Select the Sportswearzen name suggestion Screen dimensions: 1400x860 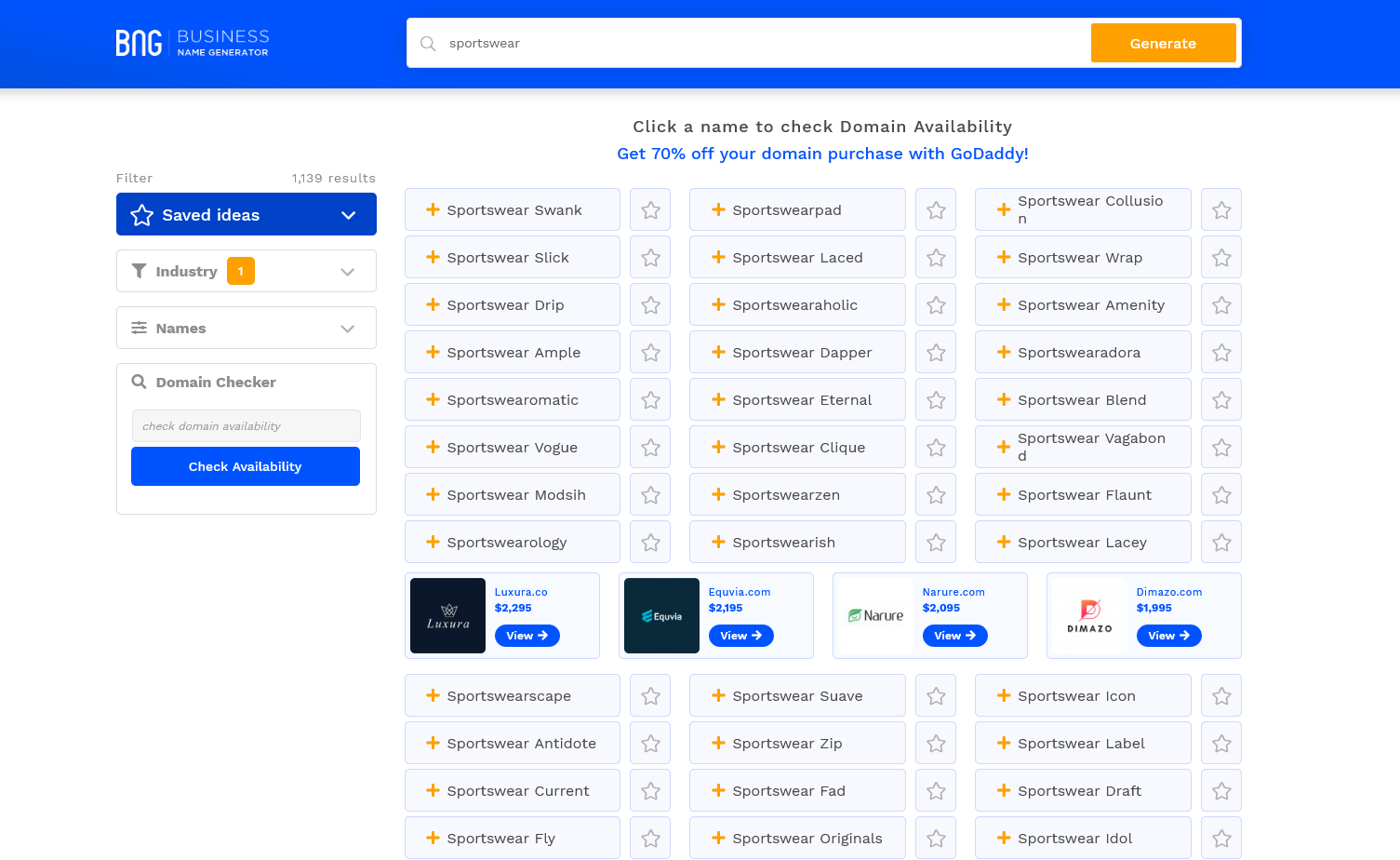pyautogui.click(x=785, y=495)
